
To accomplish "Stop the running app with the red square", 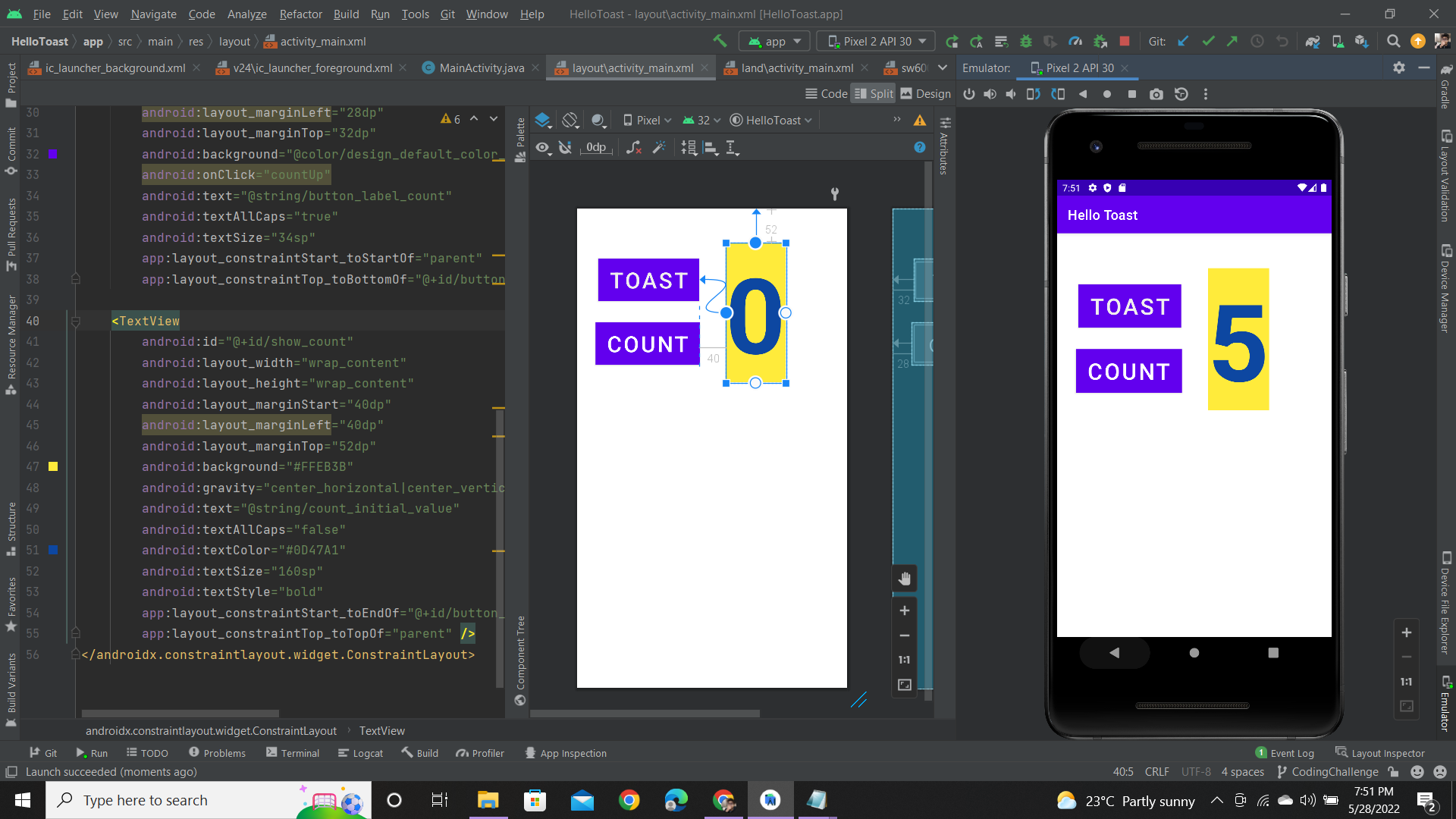I will click(x=1125, y=41).
